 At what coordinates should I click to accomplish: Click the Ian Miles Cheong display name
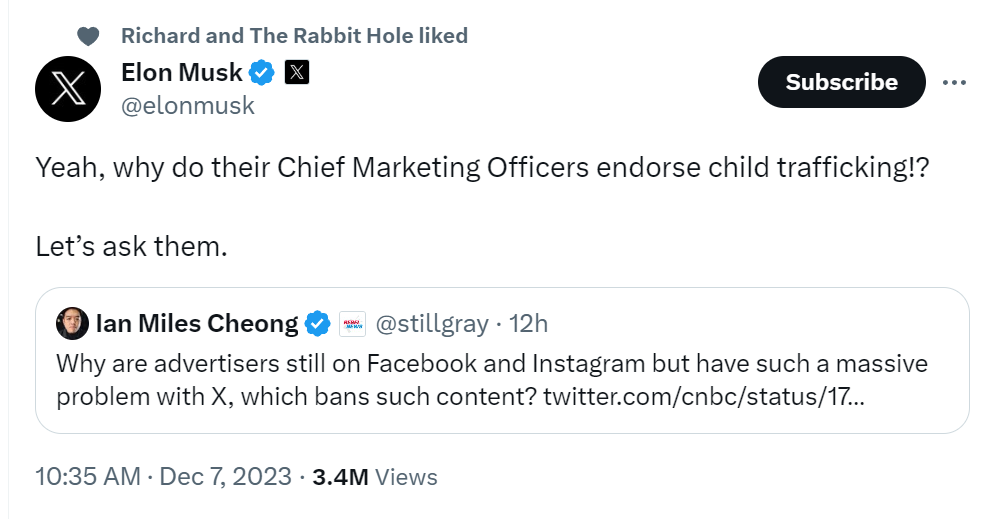(197, 324)
